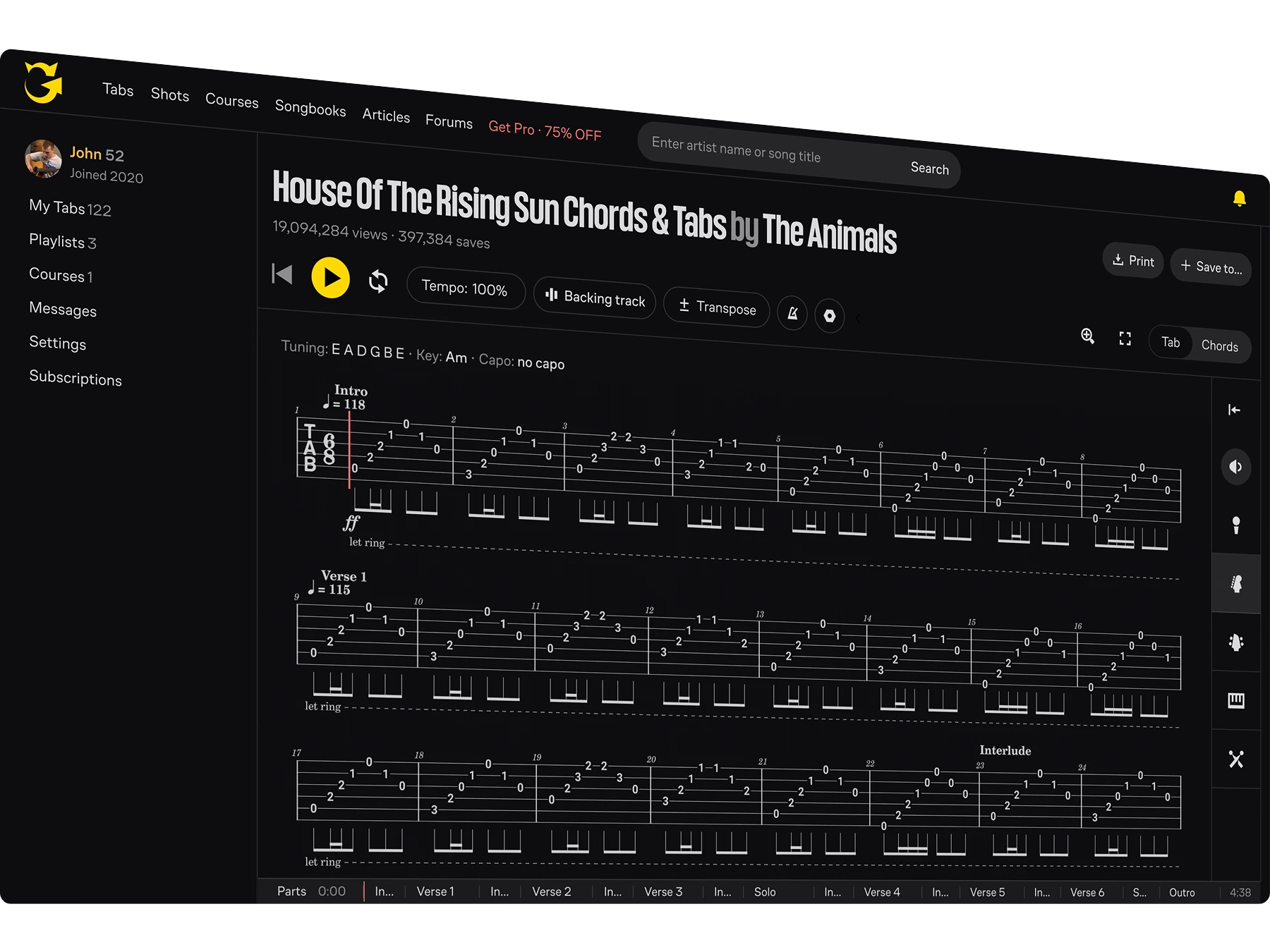Screen dimensions: 1270x952
Task: Switch to Chords view
Action: 1220,346
